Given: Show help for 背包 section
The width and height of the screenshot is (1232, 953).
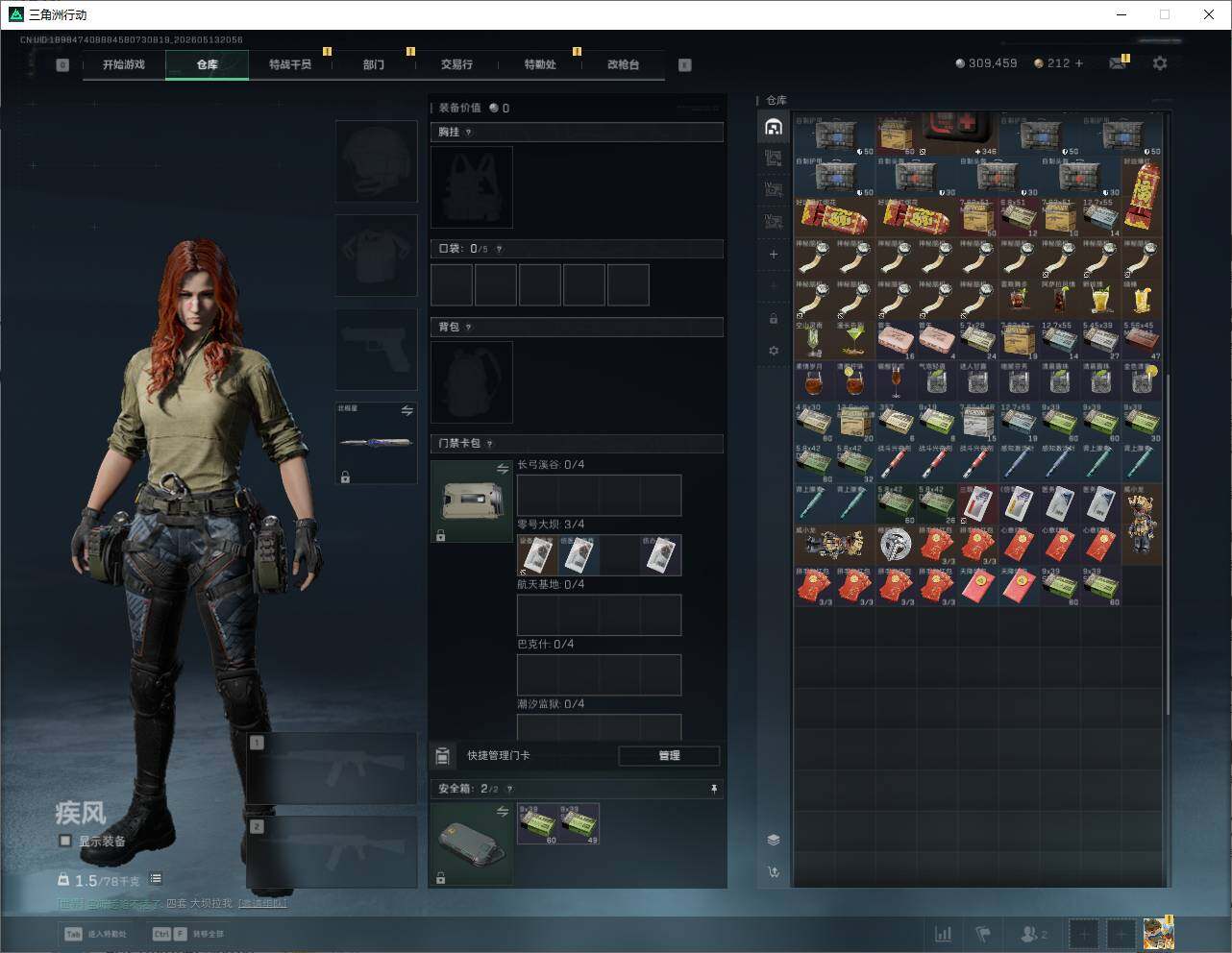Looking at the screenshot, I should (x=468, y=328).
